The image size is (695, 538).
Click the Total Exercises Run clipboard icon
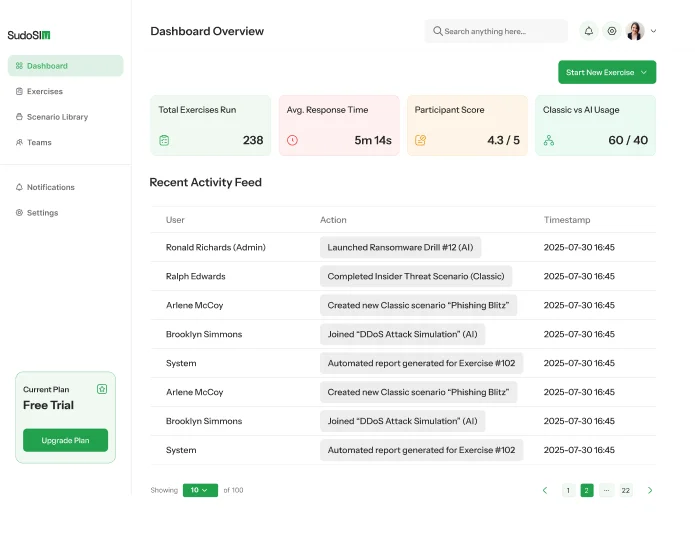(164, 140)
